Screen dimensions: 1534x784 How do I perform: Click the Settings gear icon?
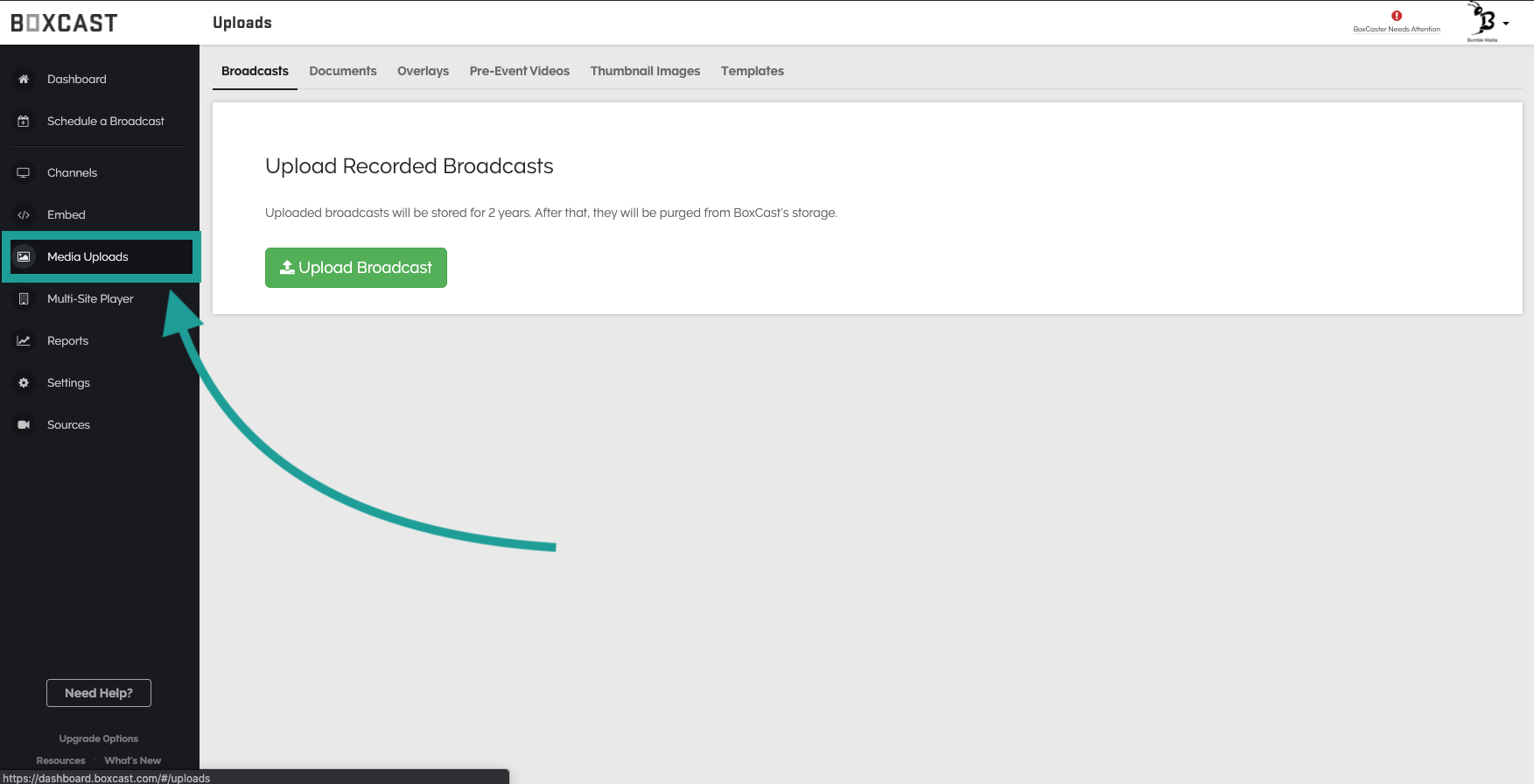pyautogui.click(x=24, y=383)
